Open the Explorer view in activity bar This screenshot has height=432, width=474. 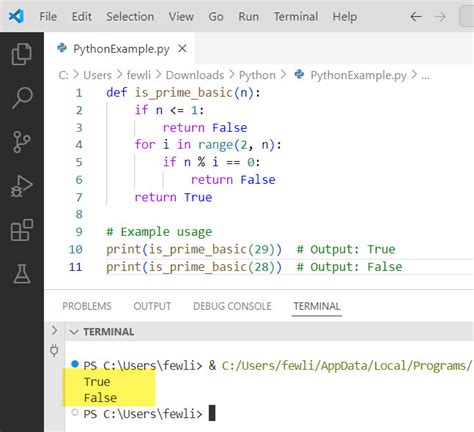22,54
